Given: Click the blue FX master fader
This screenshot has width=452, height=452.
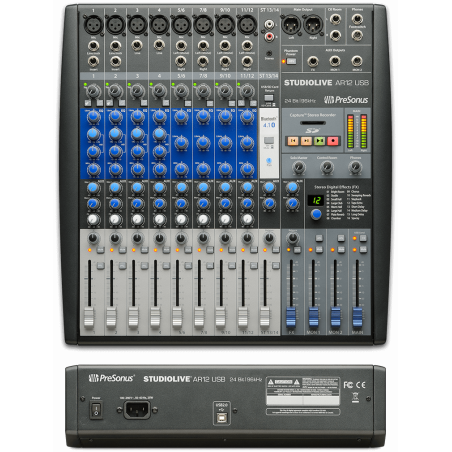Looking at the screenshot, I should 291,317.
